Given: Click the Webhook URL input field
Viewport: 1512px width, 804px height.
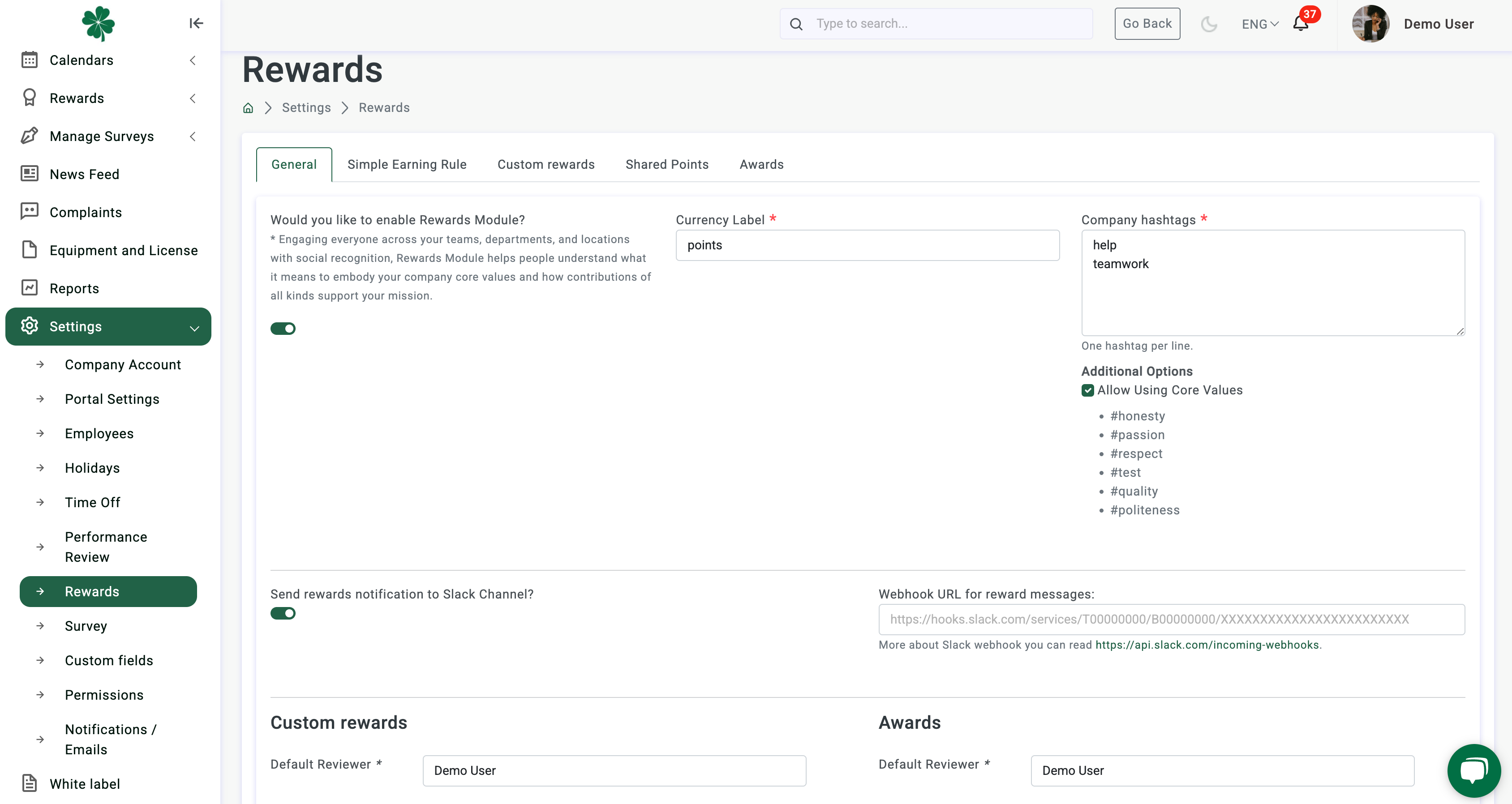Looking at the screenshot, I should [1172, 619].
